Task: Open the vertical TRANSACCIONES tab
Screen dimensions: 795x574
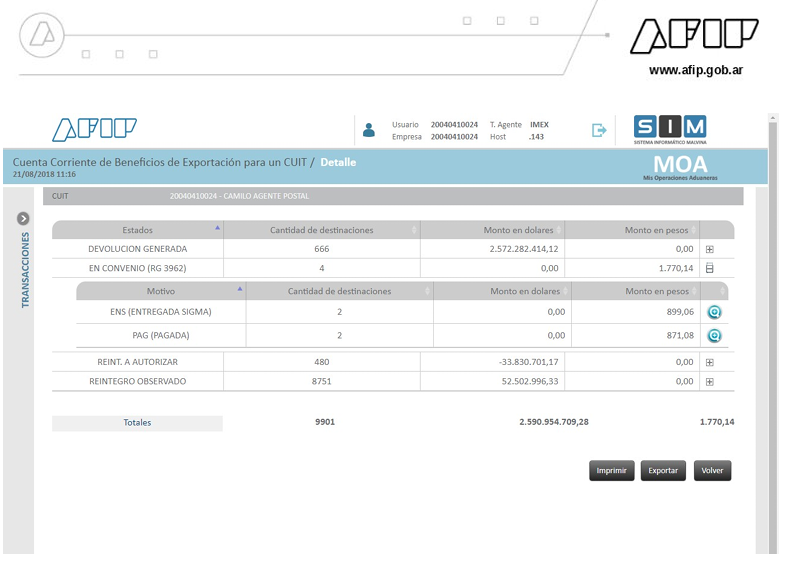Action: click(x=25, y=271)
